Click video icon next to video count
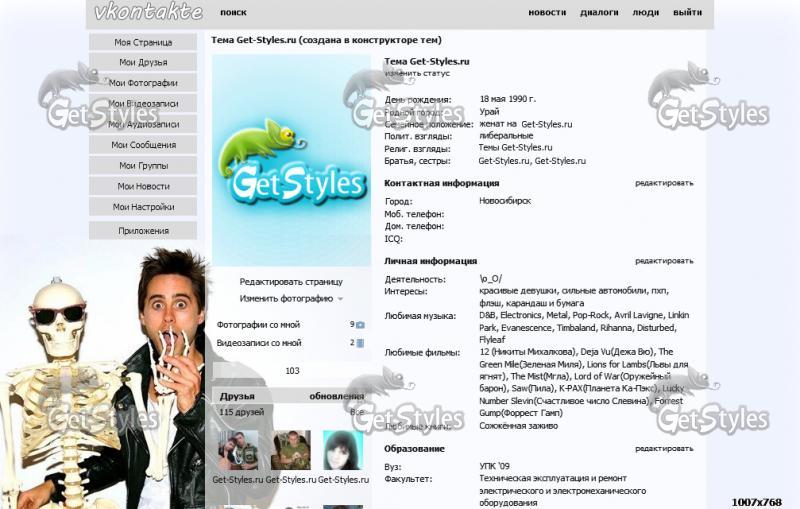800x509 pixels. pyautogui.click(x=360, y=343)
